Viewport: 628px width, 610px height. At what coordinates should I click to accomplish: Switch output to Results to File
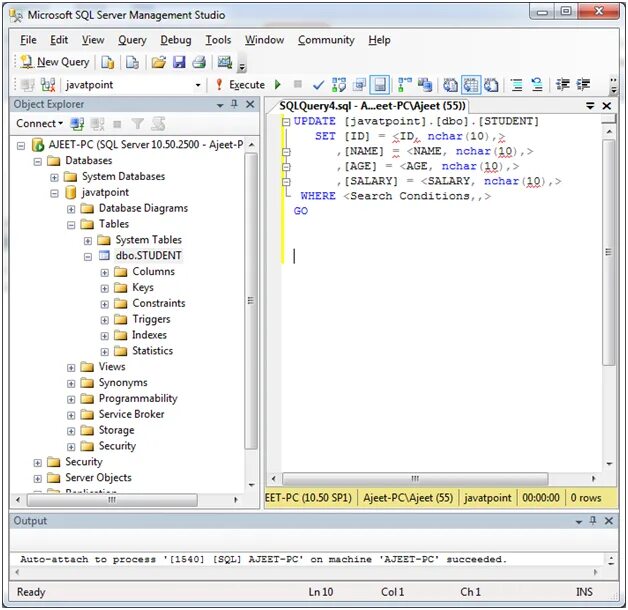click(491, 85)
